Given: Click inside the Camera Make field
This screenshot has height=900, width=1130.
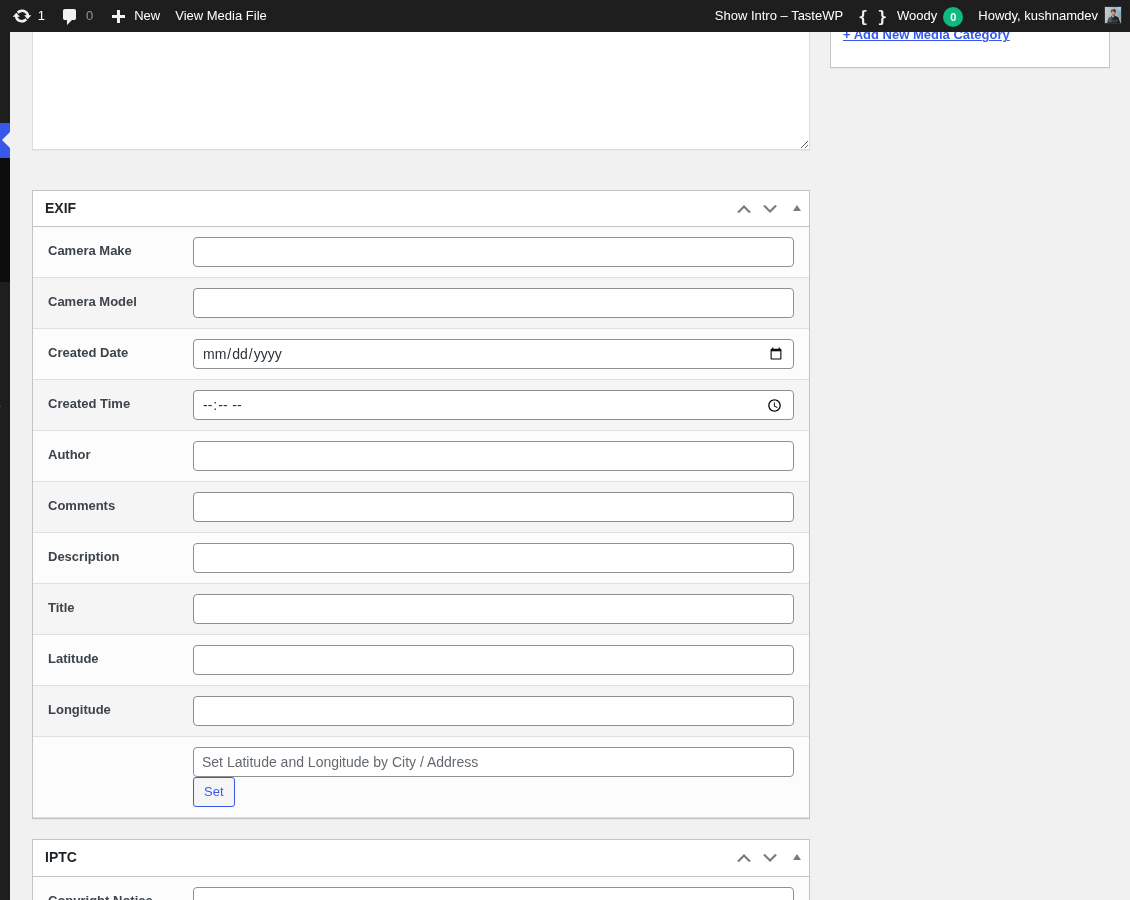Looking at the screenshot, I should [x=493, y=251].
